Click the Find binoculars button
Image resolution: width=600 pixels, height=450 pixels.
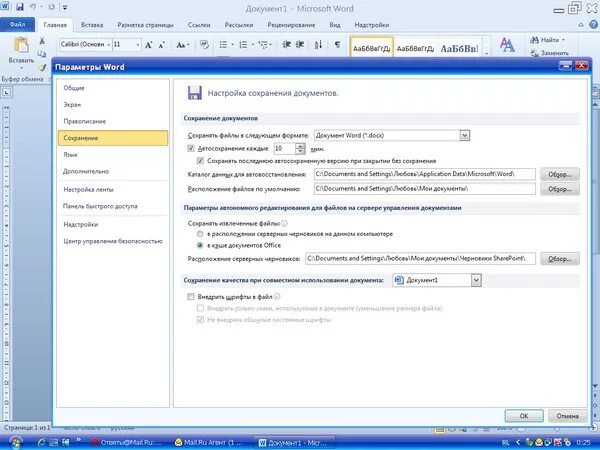pos(548,40)
